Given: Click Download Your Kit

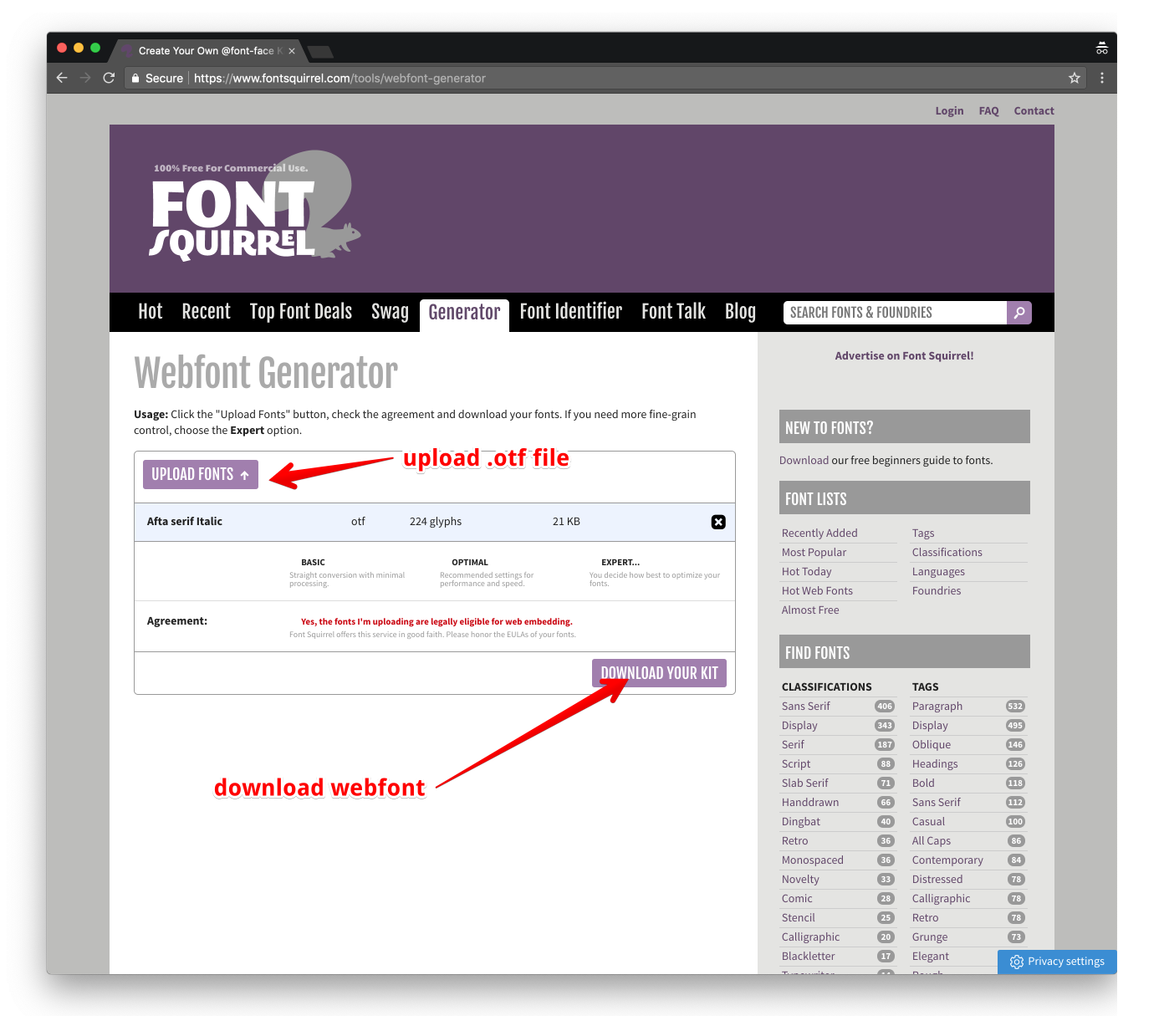Looking at the screenshot, I should pyautogui.click(x=659, y=673).
